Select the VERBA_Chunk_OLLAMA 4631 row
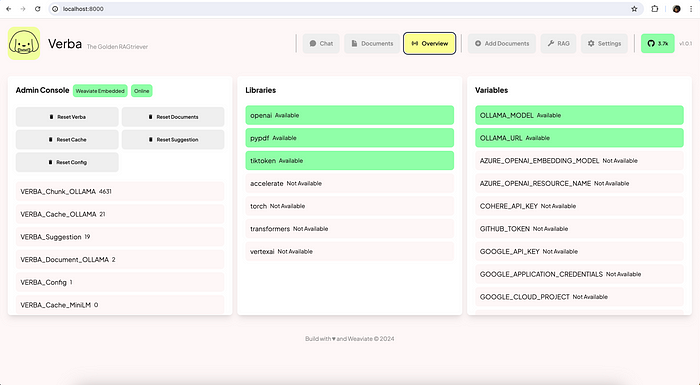Image resolution: width=700 pixels, height=385 pixels. [x=120, y=191]
